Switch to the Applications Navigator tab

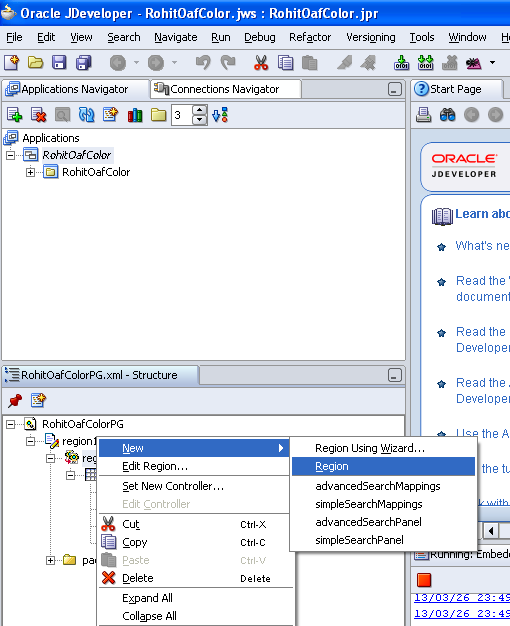[x=75, y=89]
